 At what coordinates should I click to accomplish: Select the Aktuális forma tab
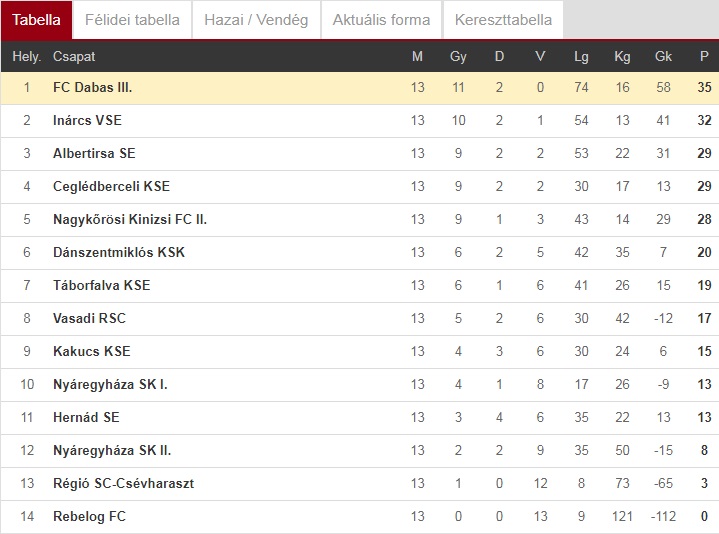pos(381,20)
